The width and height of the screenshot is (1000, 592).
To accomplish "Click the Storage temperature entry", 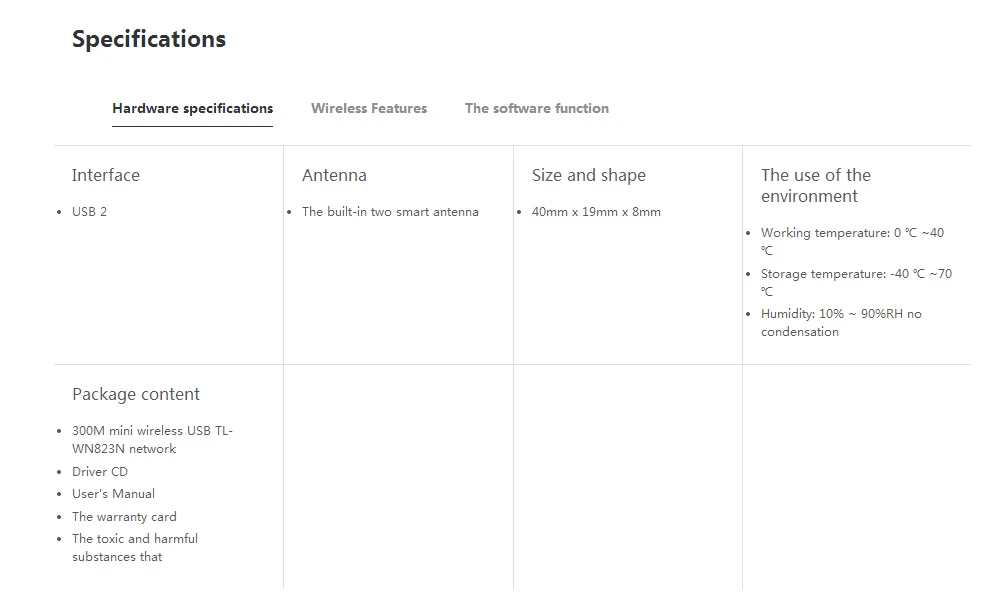I will (857, 283).
